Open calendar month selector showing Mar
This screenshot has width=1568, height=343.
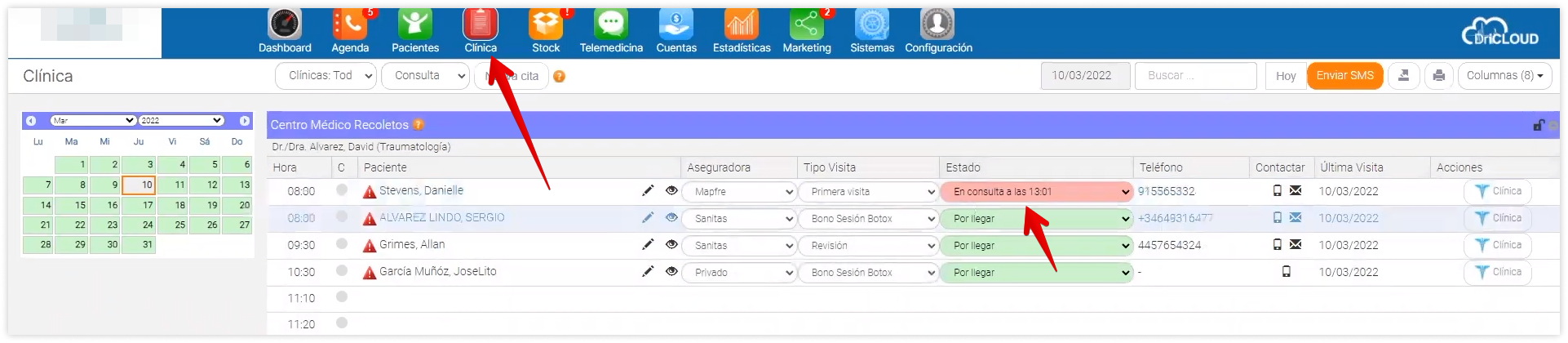coord(92,121)
